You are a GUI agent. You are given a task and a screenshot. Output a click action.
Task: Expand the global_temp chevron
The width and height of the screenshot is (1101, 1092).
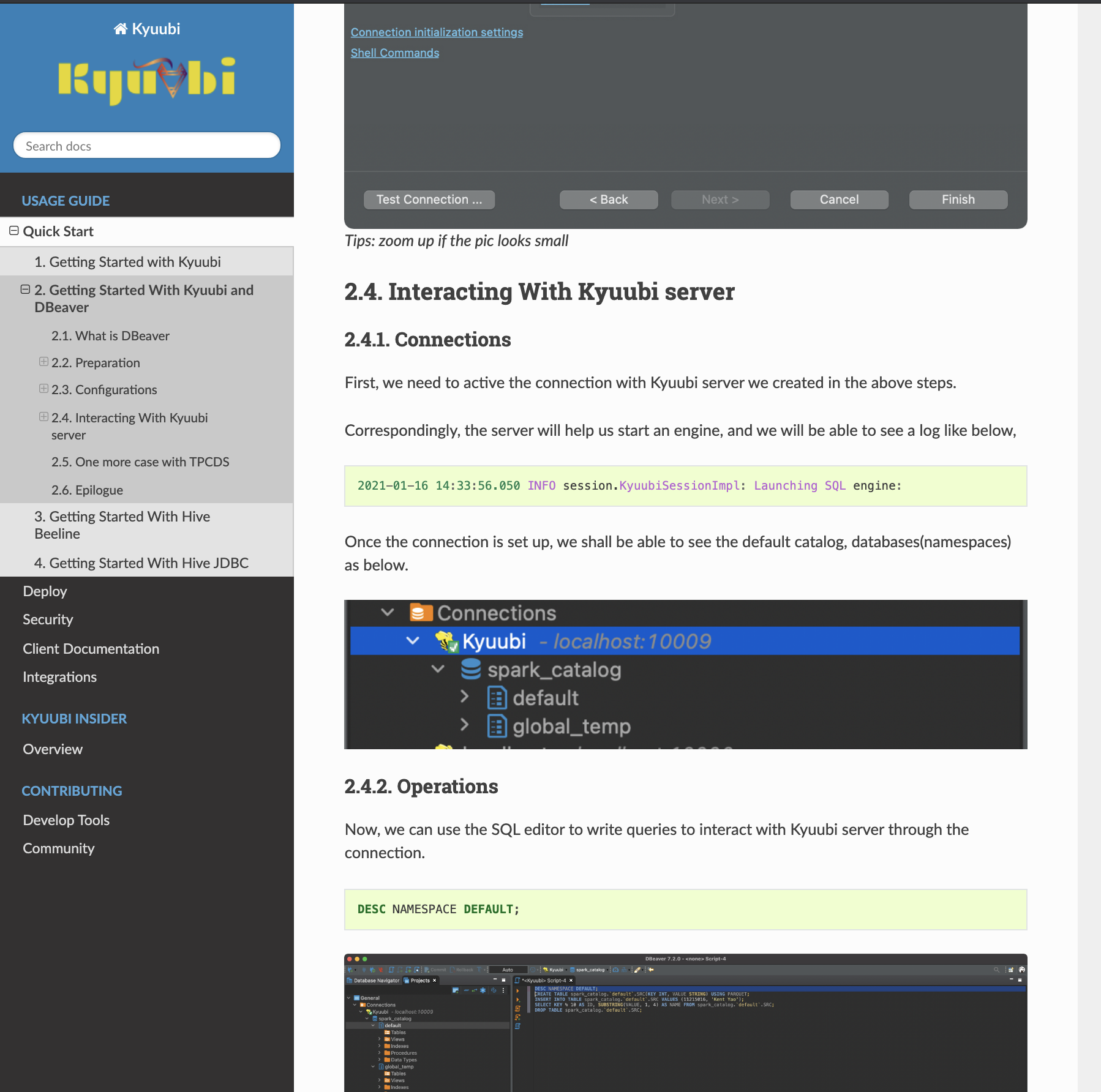(x=464, y=725)
